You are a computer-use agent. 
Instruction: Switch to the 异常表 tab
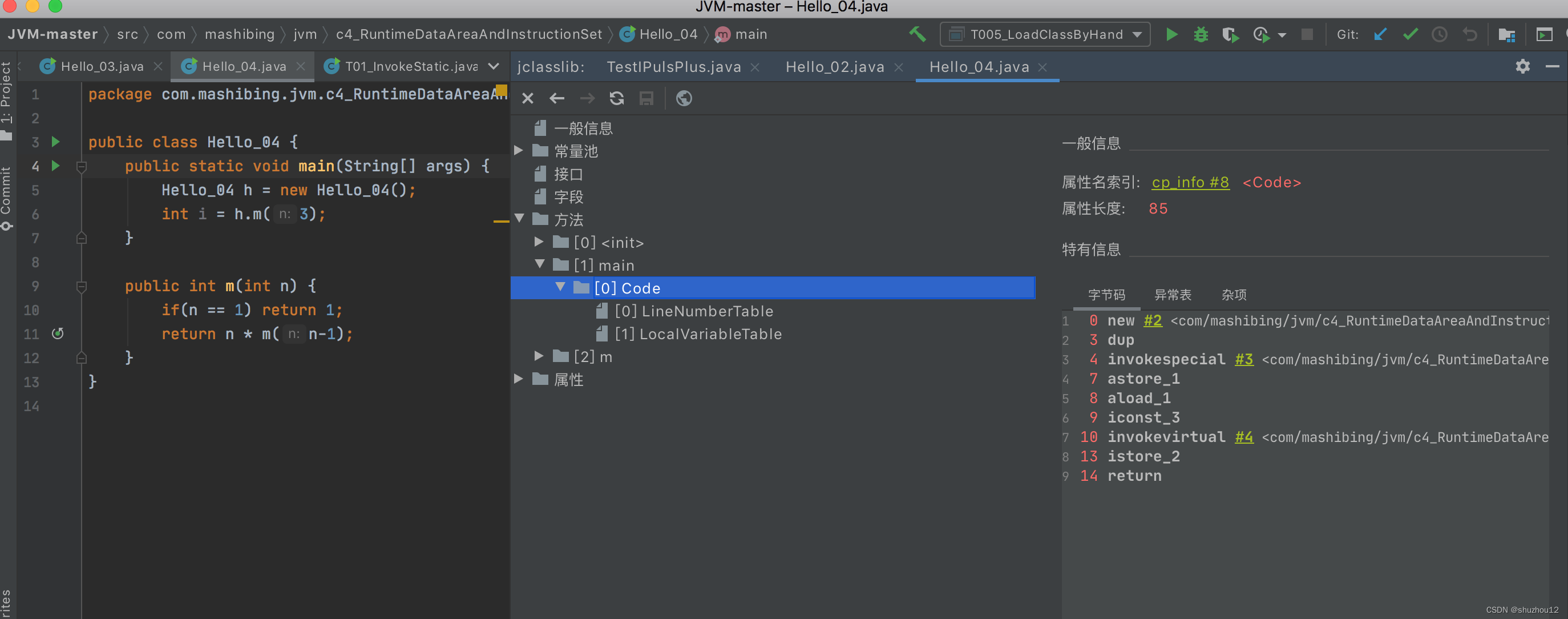[1173, 295]
